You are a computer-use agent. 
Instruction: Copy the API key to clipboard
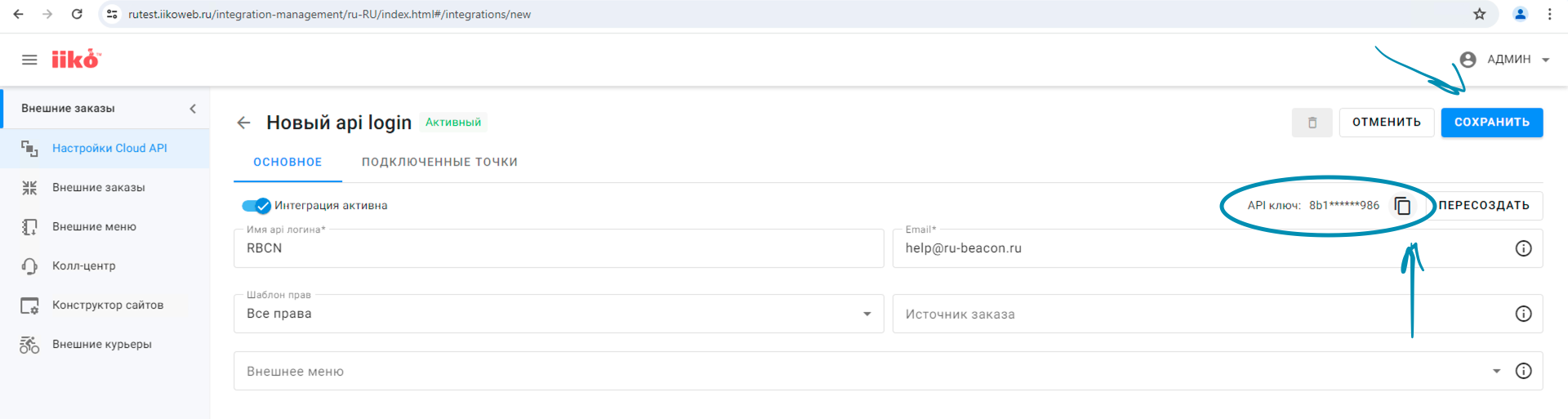(x=1402, y=206)
